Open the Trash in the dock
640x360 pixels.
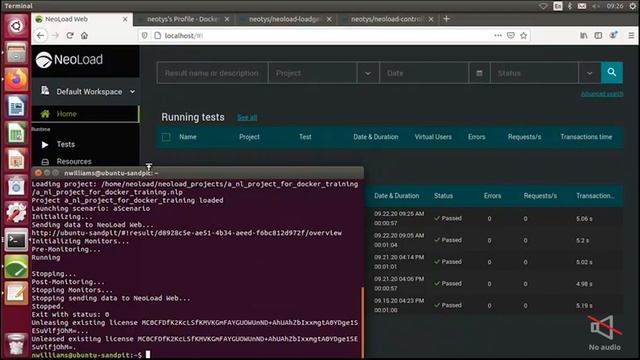pyautogui.click(x=16, y=345)
